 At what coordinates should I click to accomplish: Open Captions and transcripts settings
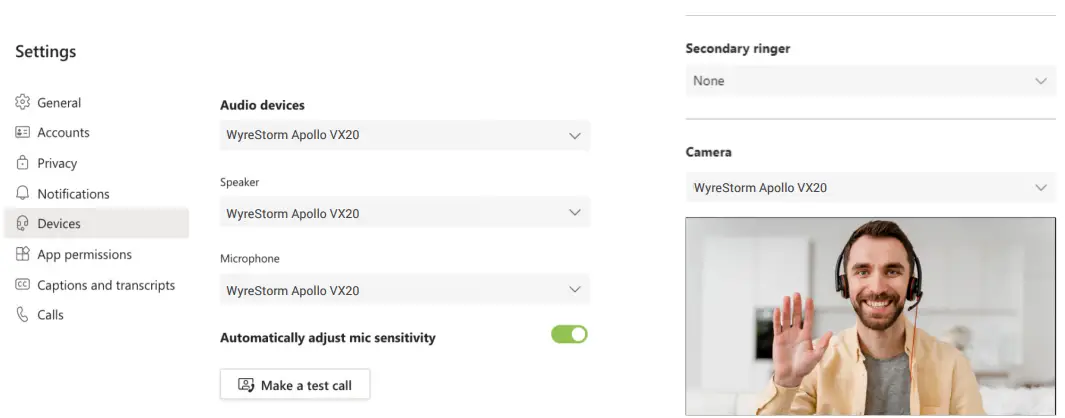(x=106, y=285)
